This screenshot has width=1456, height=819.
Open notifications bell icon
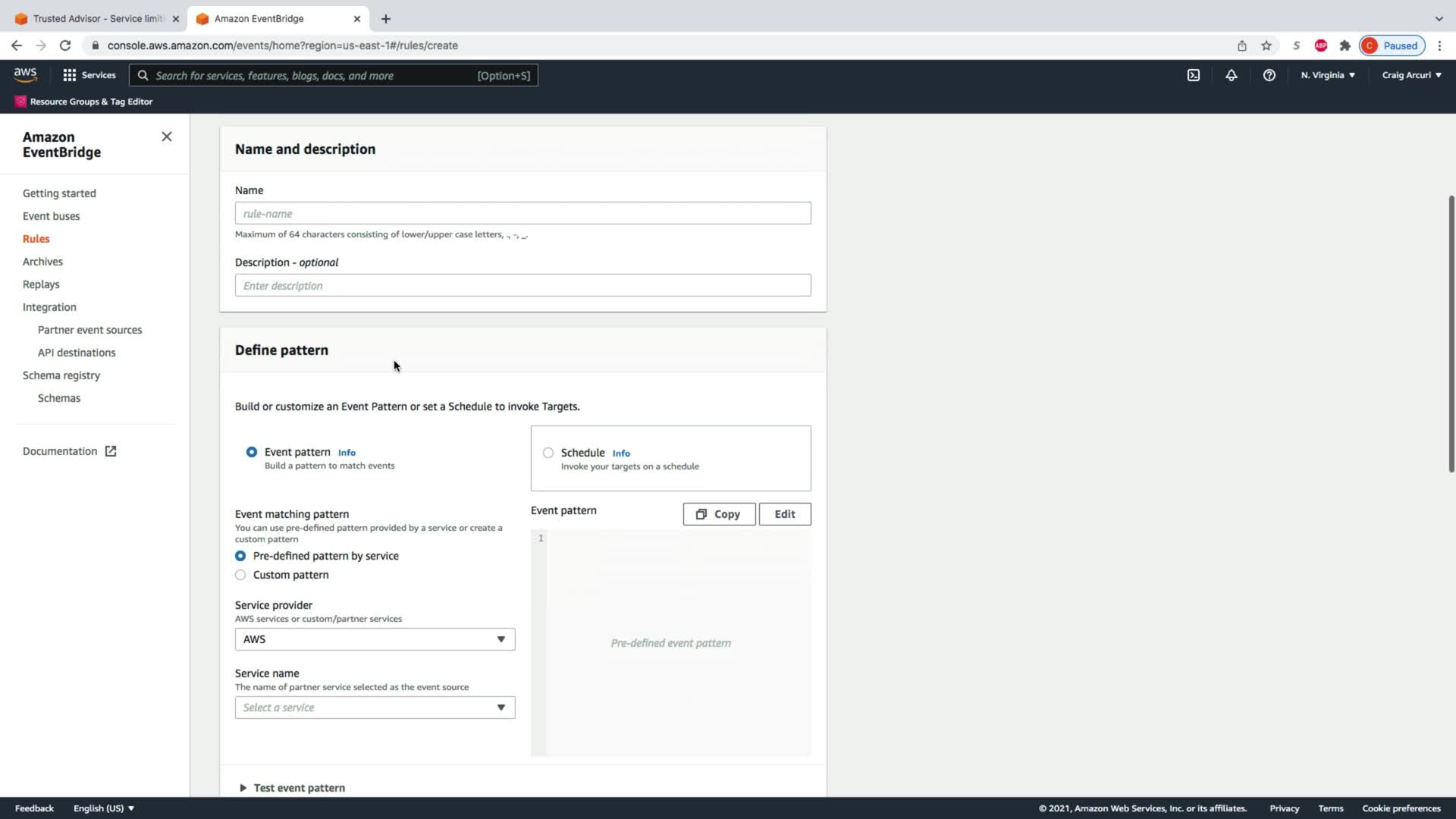coord(1231,75)
